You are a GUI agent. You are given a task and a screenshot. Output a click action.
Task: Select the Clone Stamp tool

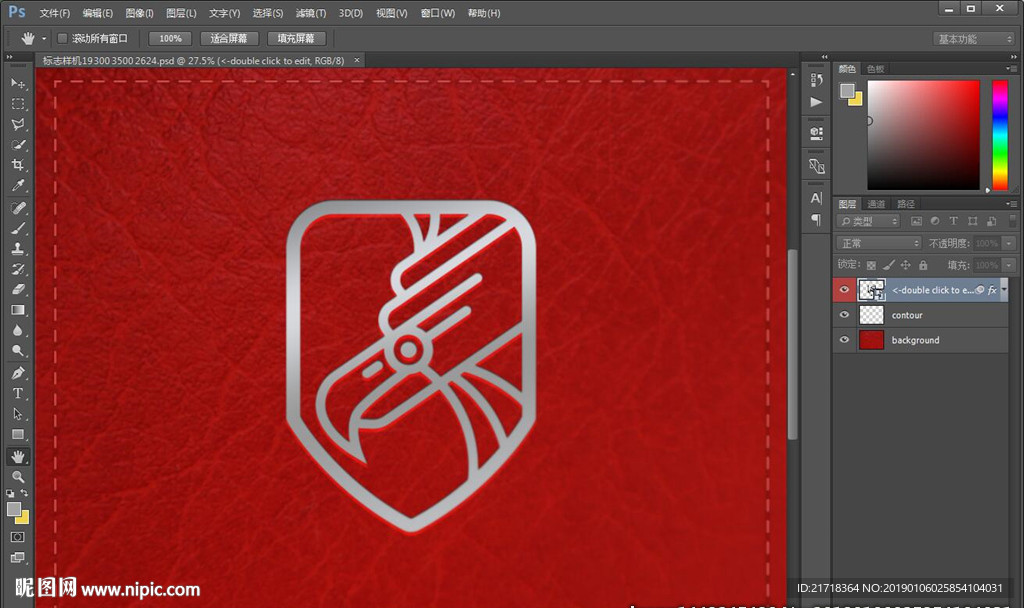pos(18,248)
